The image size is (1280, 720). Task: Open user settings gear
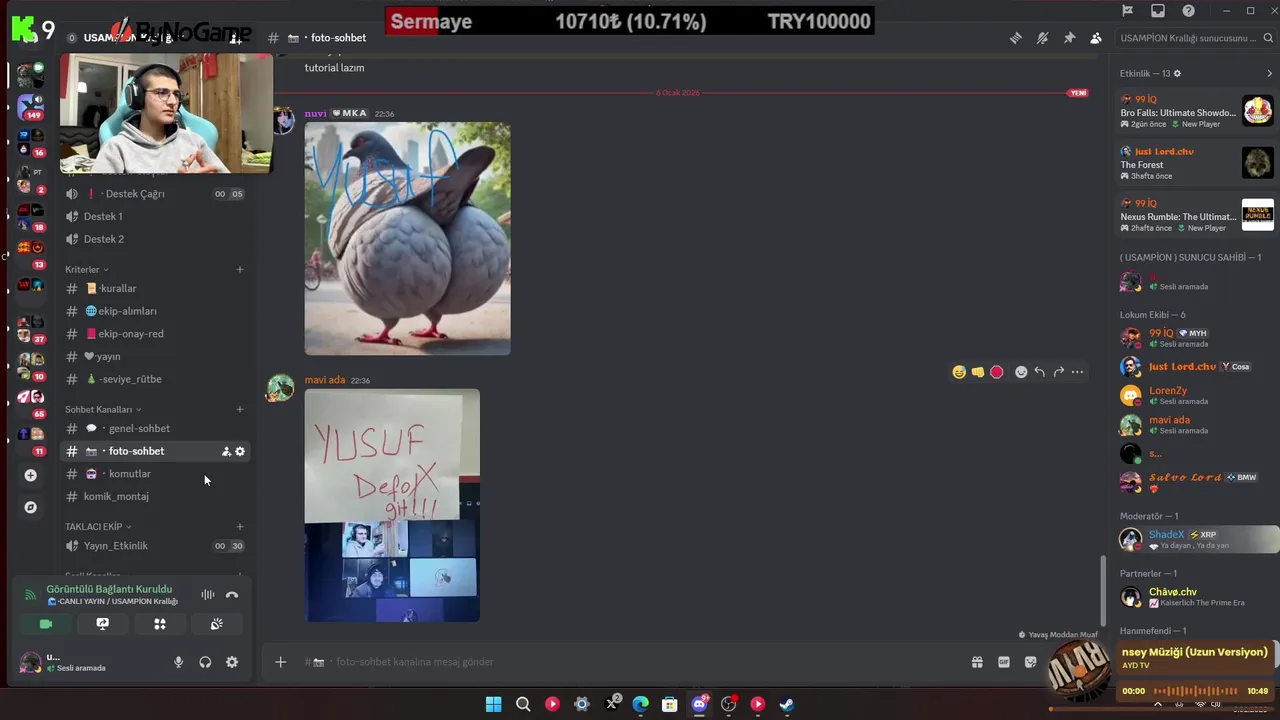[x=232, y=662]
